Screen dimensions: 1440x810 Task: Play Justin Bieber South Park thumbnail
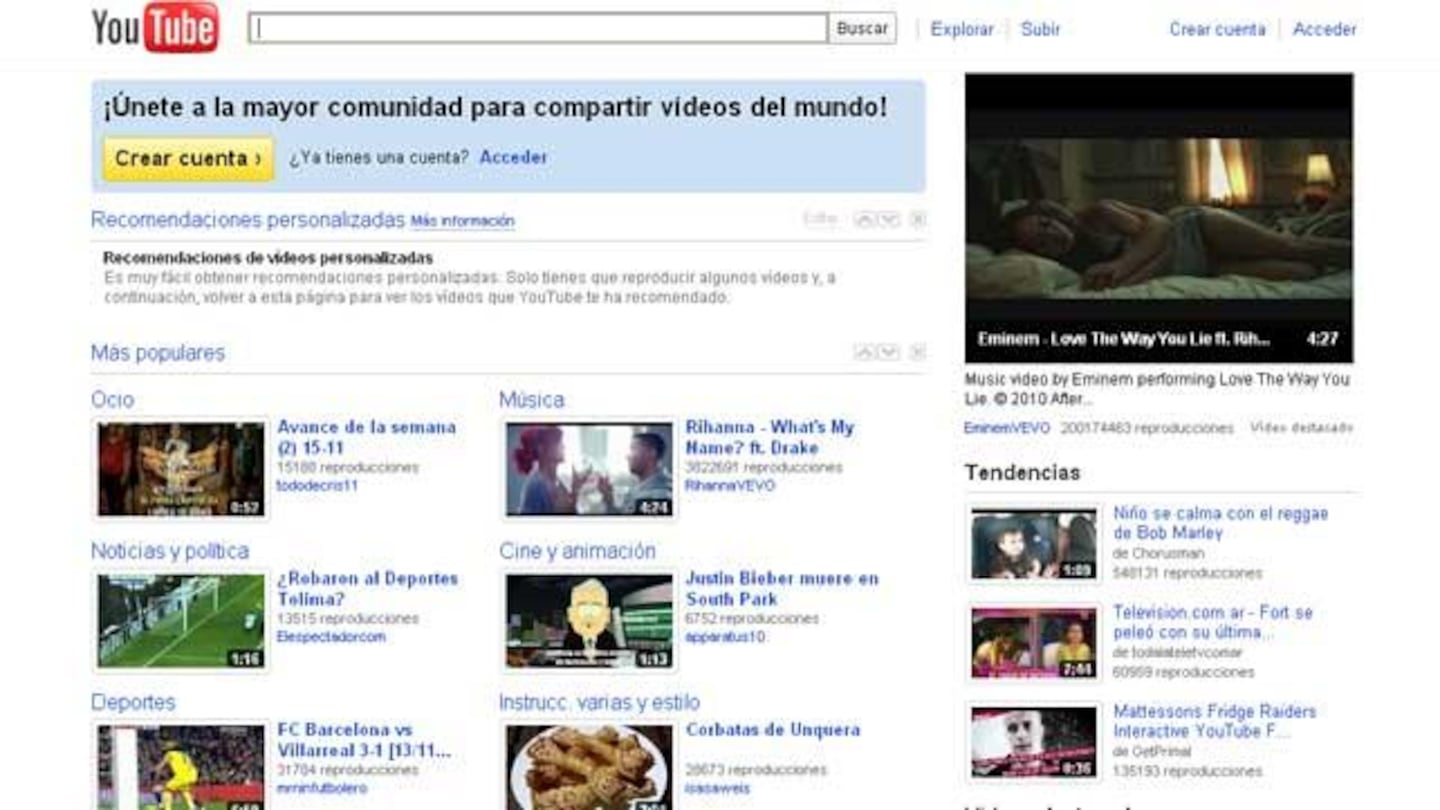(589, 620)
